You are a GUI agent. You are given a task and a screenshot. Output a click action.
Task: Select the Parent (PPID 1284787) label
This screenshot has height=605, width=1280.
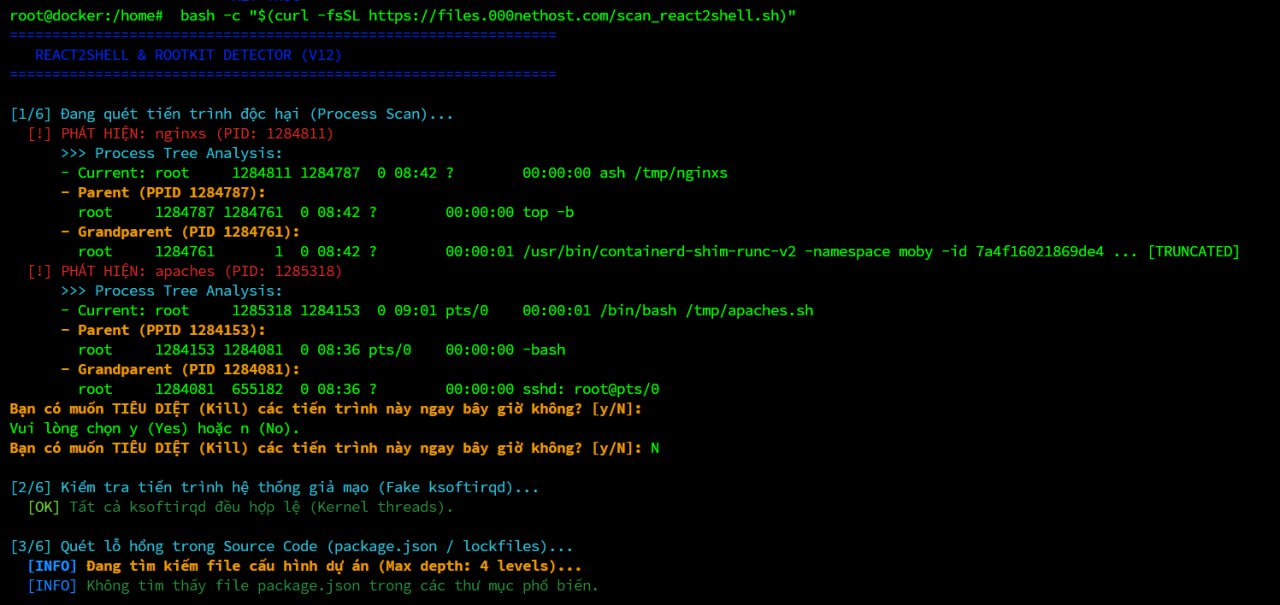pos(165,192)
